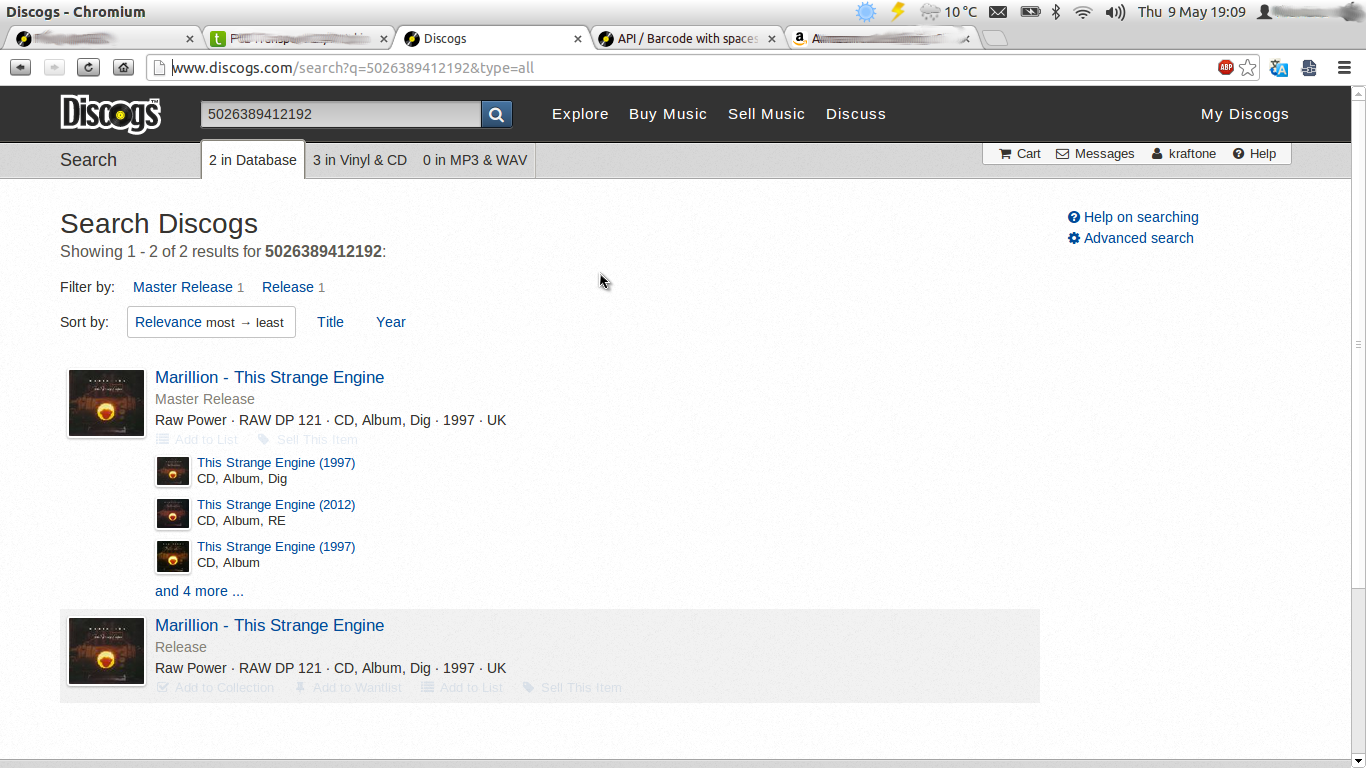Filter results by Release
Screen dimensions: 1366x768
pyautogui.click(x=287, y=287)
